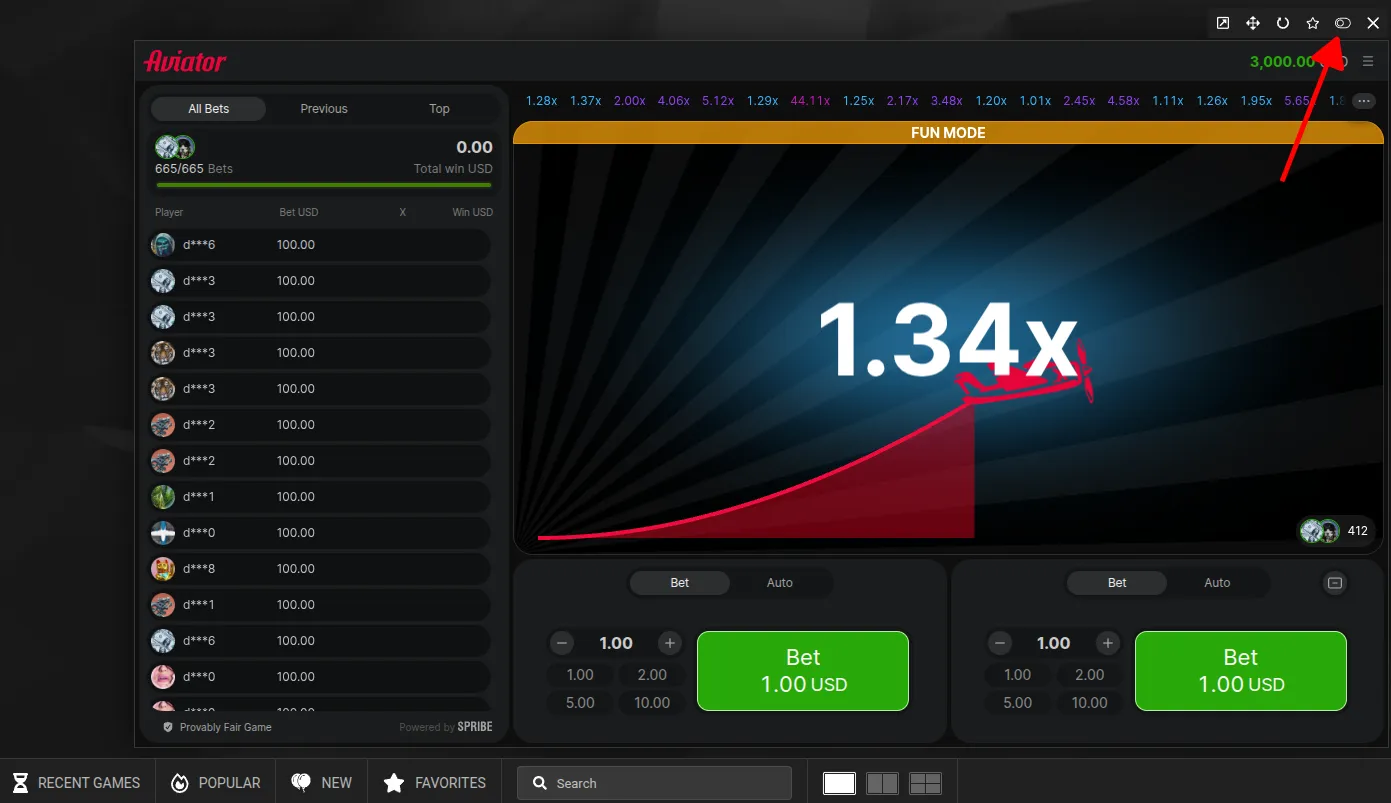Remove second bet panel with minus icon
The image size is (1391, 803).
[x=1334, y=583]
